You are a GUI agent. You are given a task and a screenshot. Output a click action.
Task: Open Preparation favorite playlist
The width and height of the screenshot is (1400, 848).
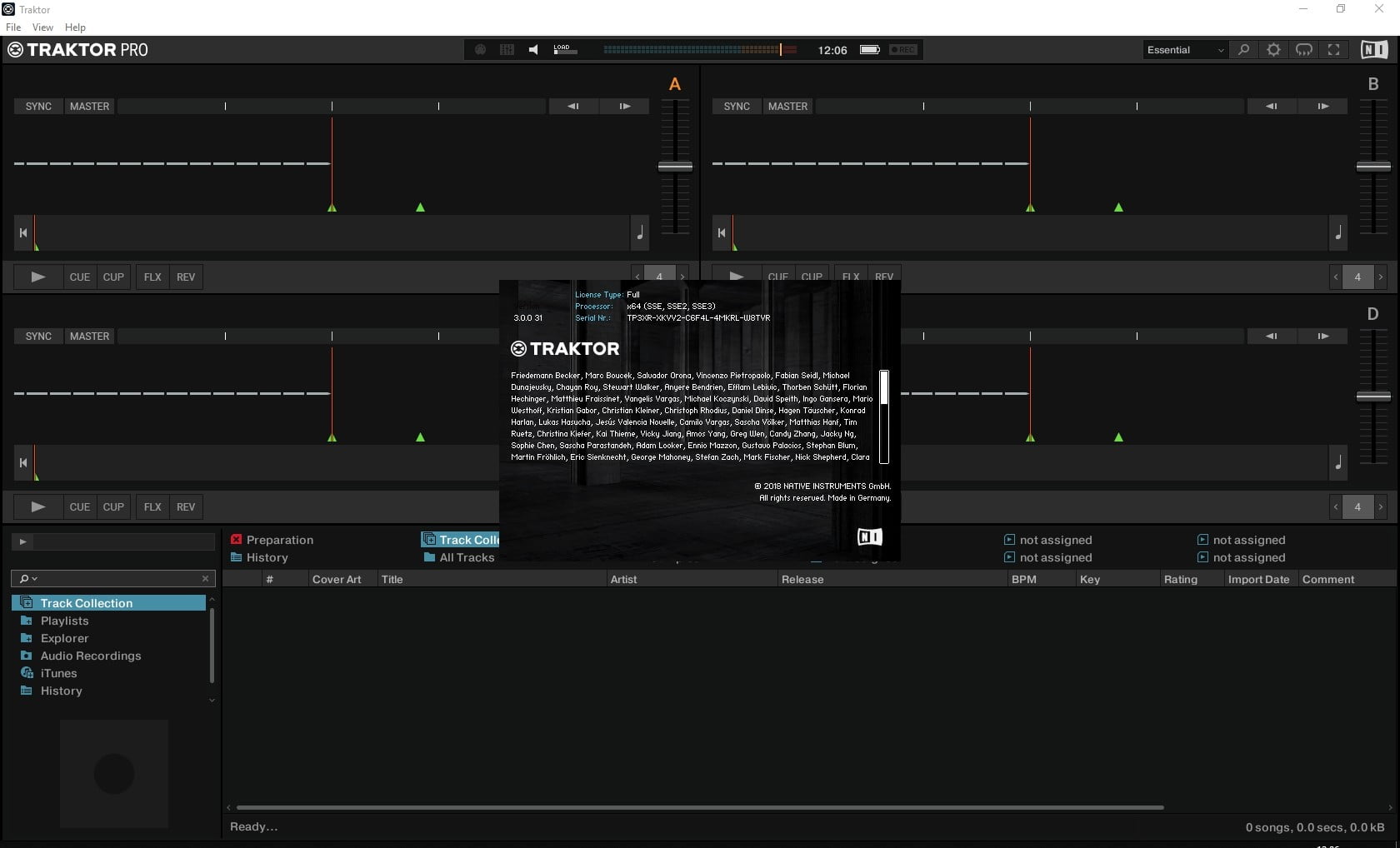[x=272, y=540]
